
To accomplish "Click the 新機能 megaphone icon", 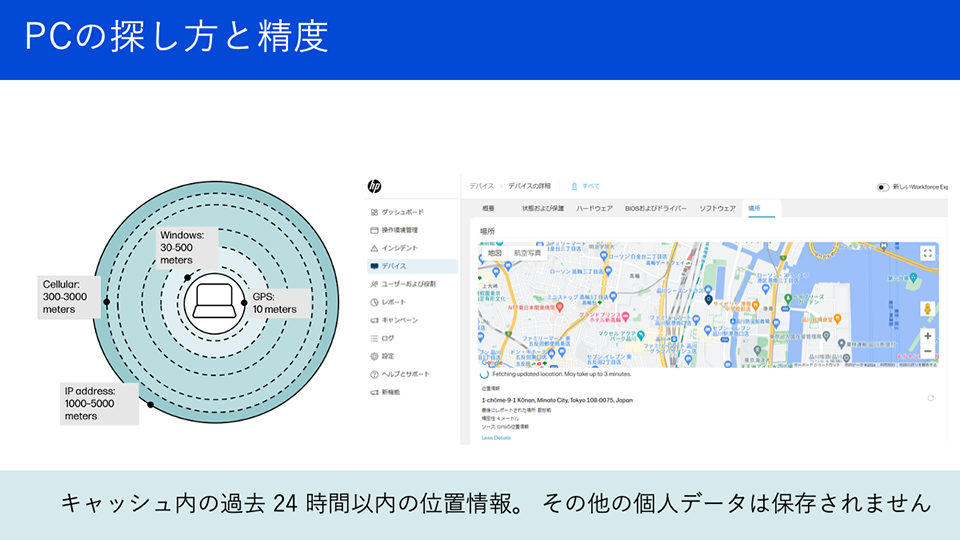I will [x=374, y=392].
